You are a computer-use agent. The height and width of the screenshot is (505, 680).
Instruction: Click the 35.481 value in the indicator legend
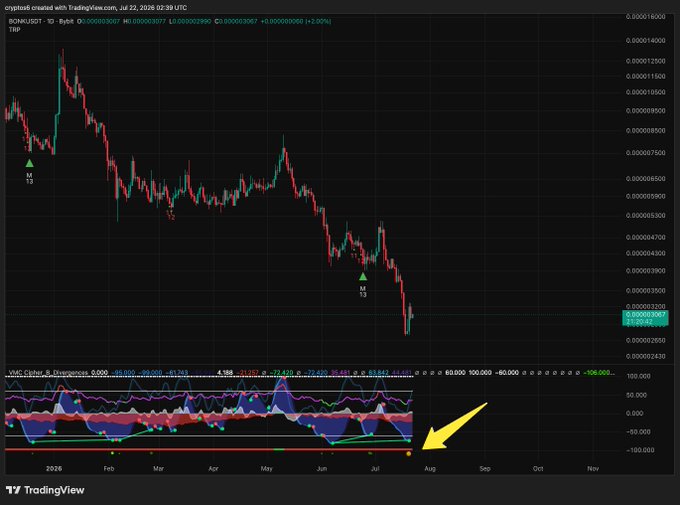point(340,372)
